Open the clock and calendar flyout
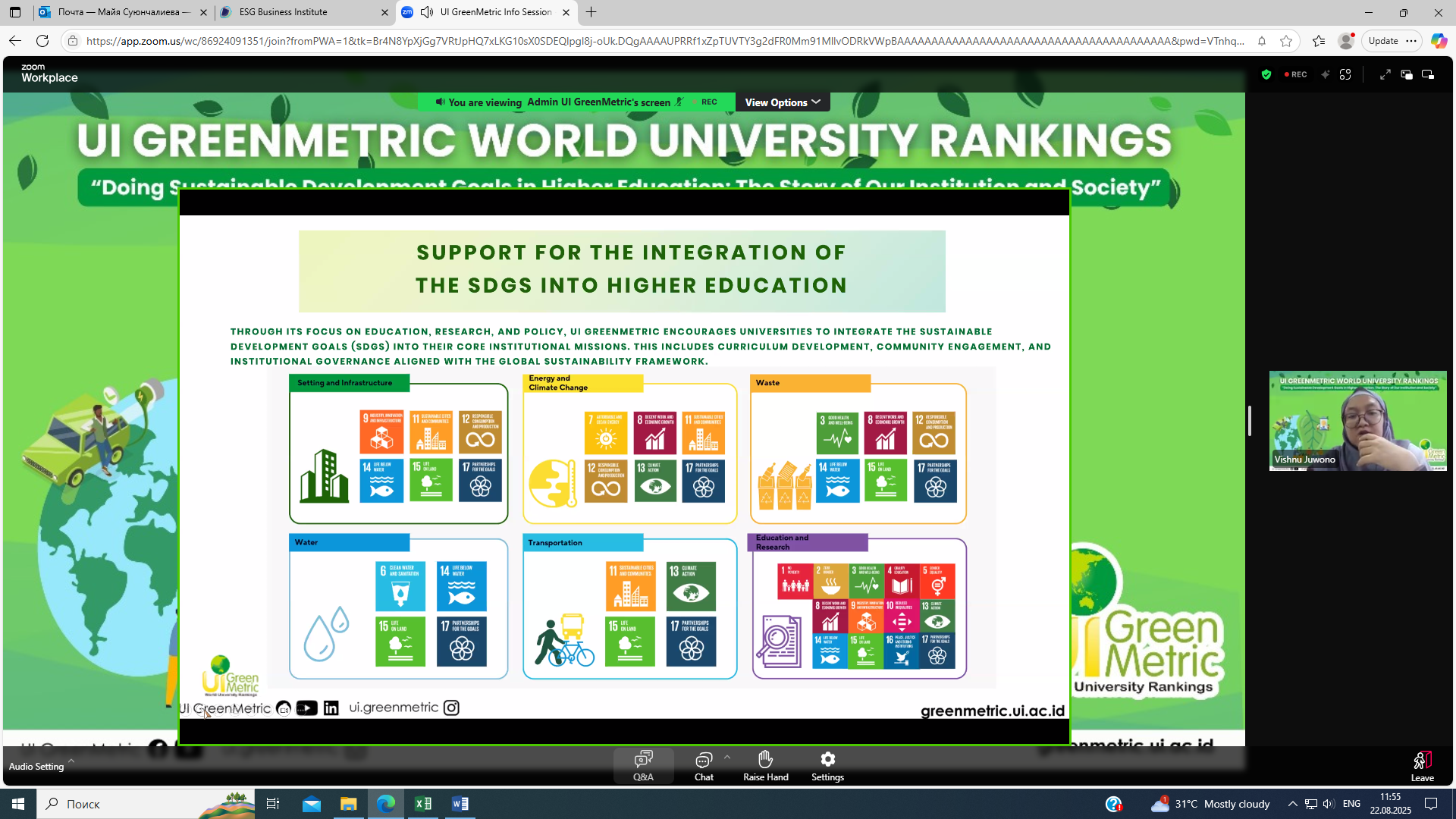1456x819 pixels. click(x=1390, y=804)
